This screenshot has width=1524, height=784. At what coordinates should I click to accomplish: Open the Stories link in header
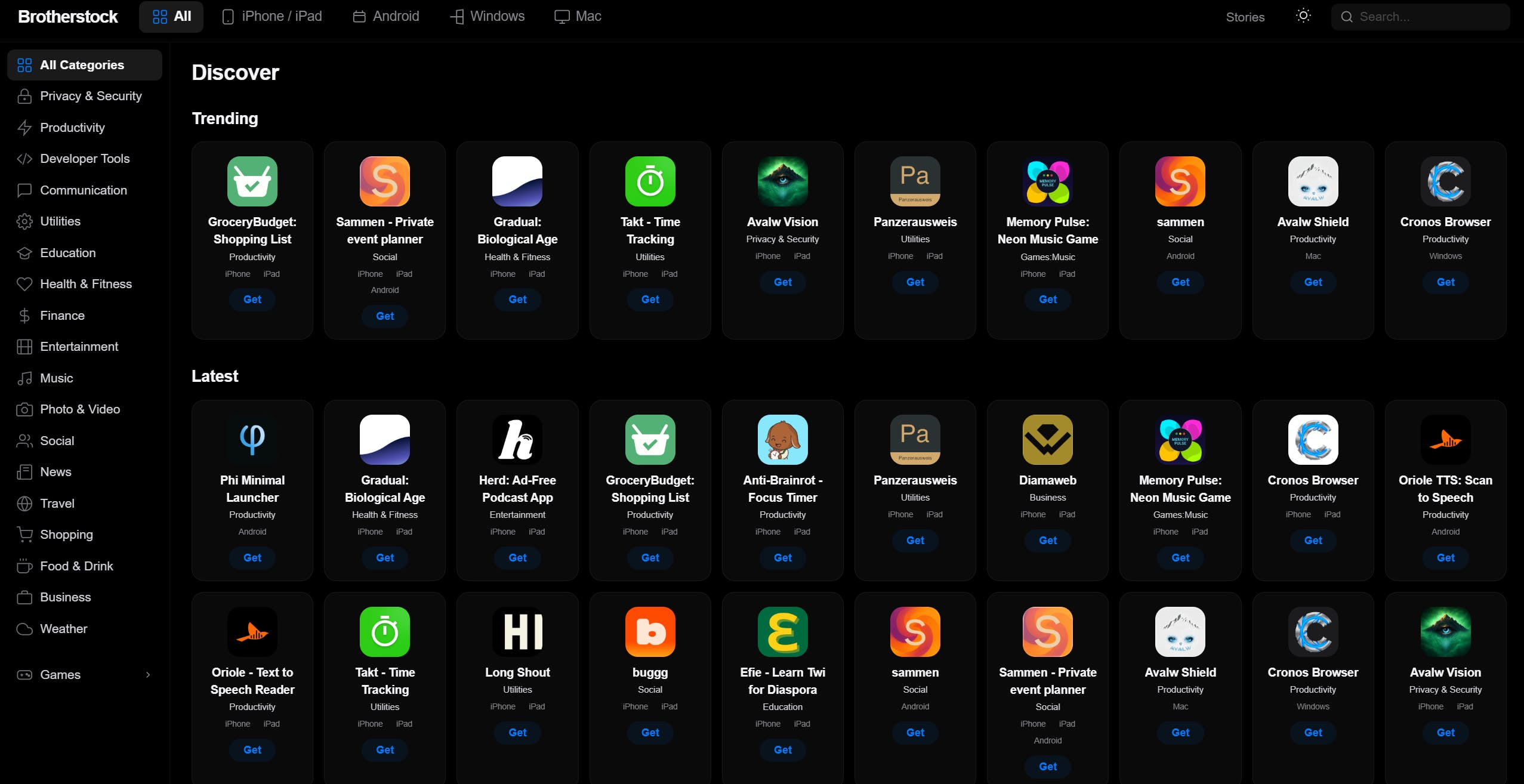1245,17
